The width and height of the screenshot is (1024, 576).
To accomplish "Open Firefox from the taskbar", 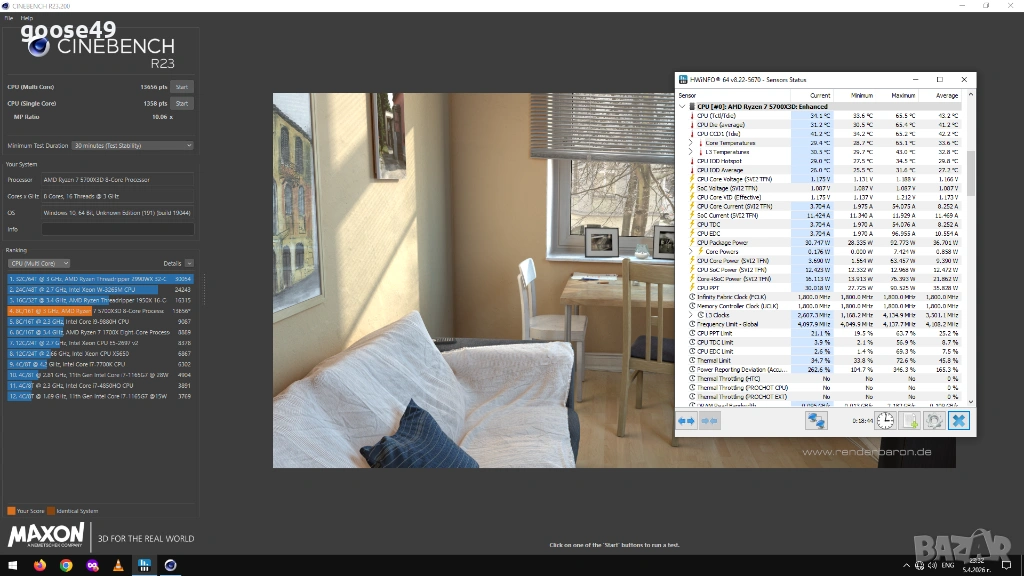I will pyautogui.click(x=40, y=565).
